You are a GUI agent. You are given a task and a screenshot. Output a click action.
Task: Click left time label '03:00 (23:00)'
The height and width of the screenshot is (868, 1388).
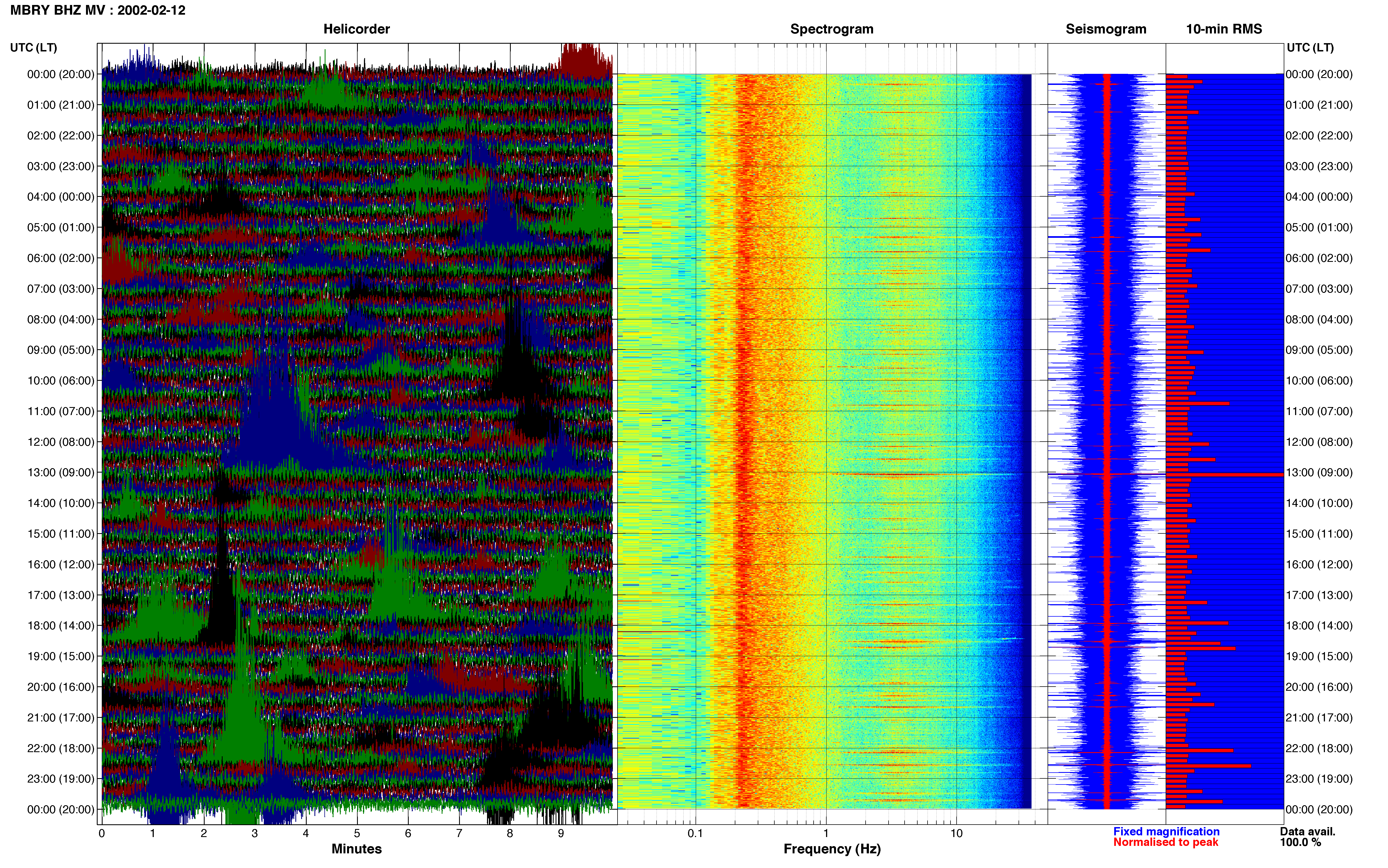coord(61,166)
